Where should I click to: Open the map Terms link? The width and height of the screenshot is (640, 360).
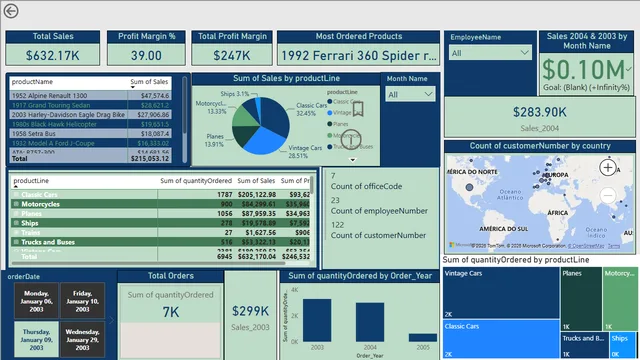[613, 246]
